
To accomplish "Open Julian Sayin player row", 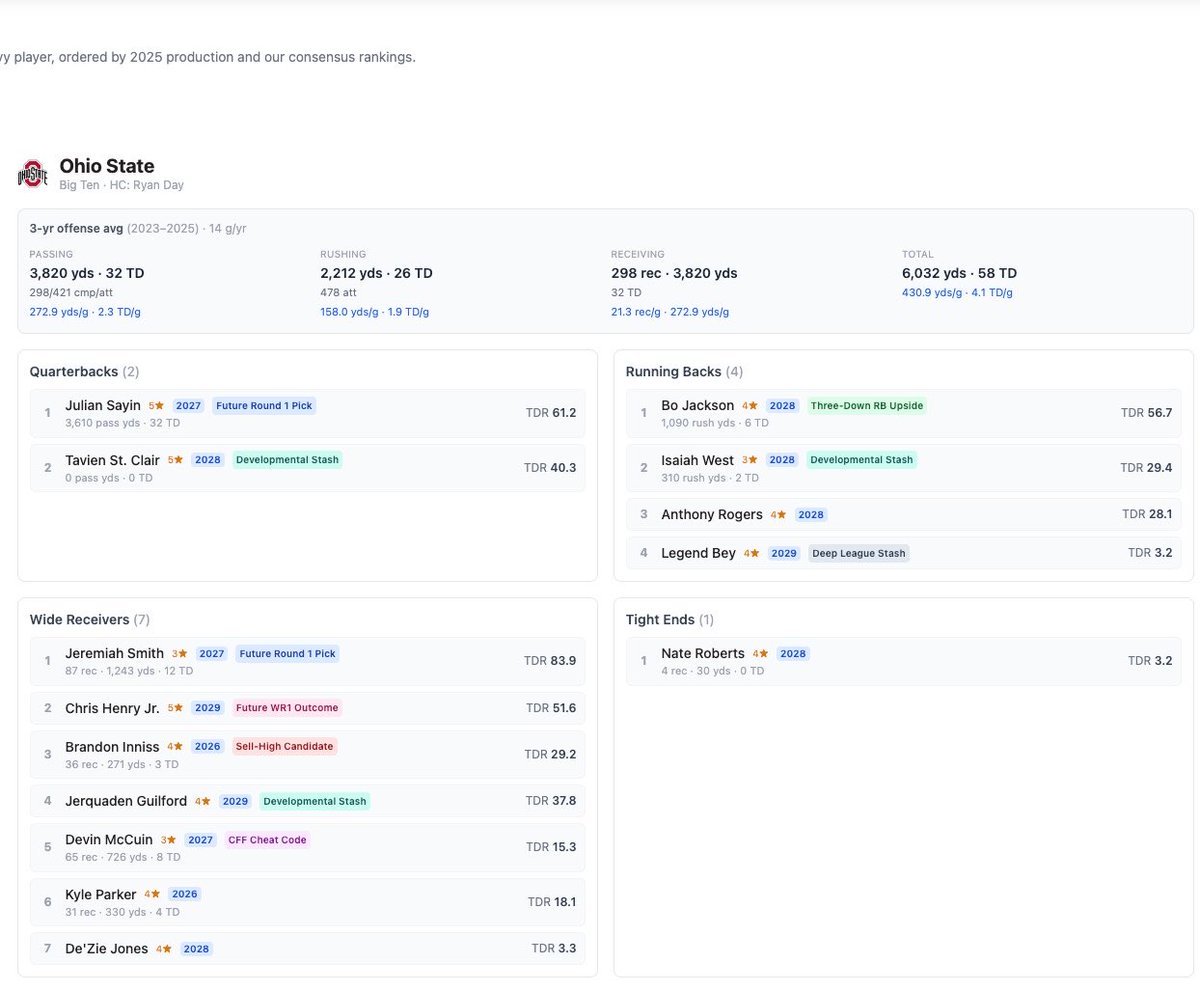I will point(307,413).
